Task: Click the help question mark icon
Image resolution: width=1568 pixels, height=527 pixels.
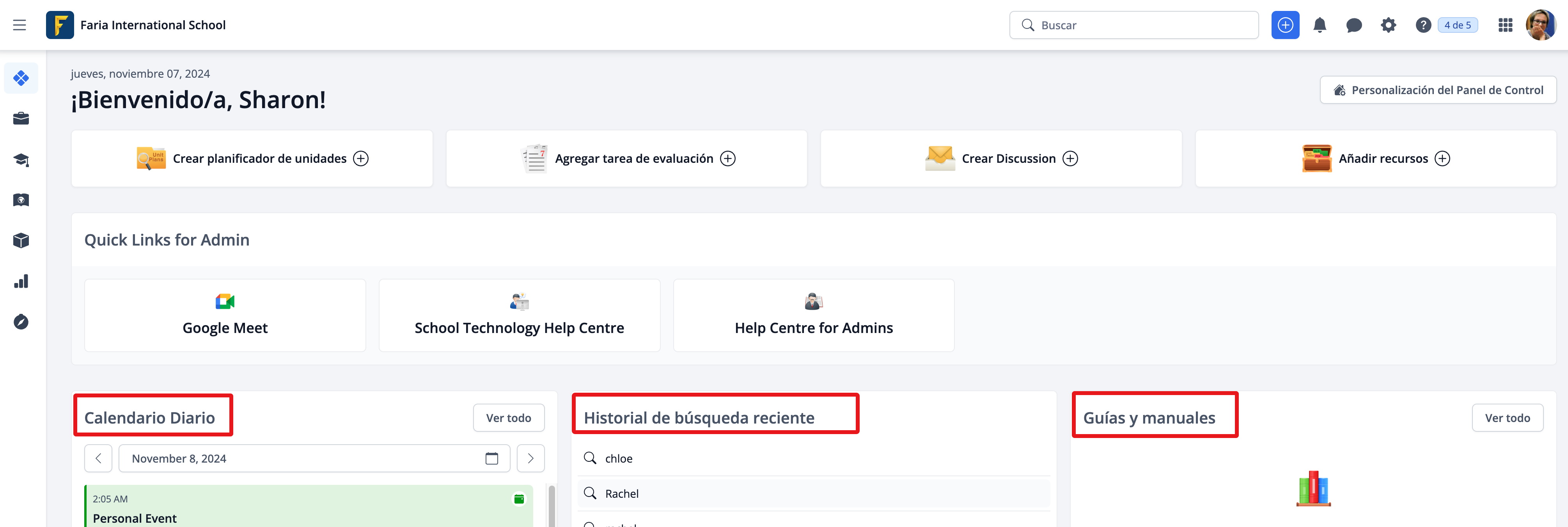Action: pyautogui.click(x=1423, y=25)
